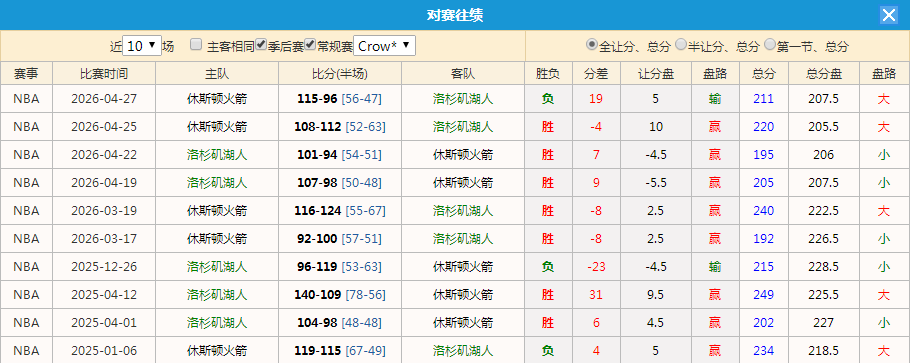The image size is (910, 363).
Task: Click the 比分(半场) column header
Action: click(x=340, y=74)
